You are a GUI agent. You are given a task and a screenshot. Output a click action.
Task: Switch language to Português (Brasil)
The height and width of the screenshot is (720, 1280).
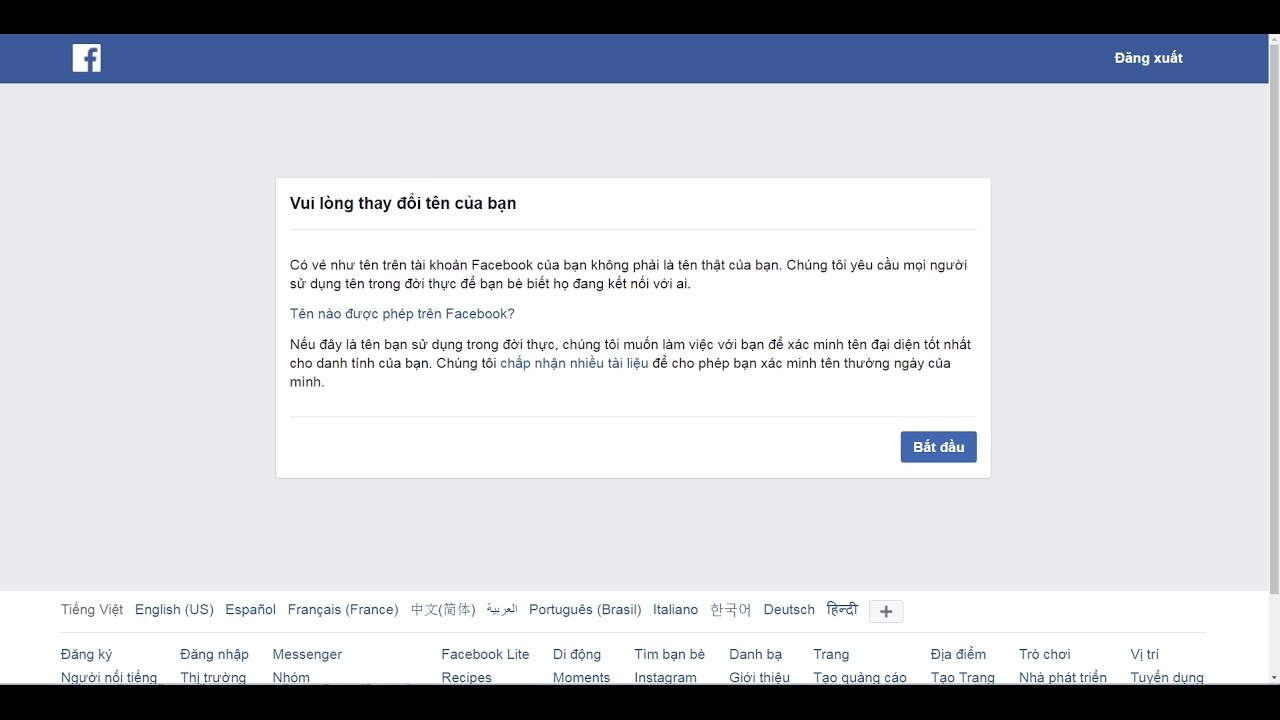tap(585, 609)
